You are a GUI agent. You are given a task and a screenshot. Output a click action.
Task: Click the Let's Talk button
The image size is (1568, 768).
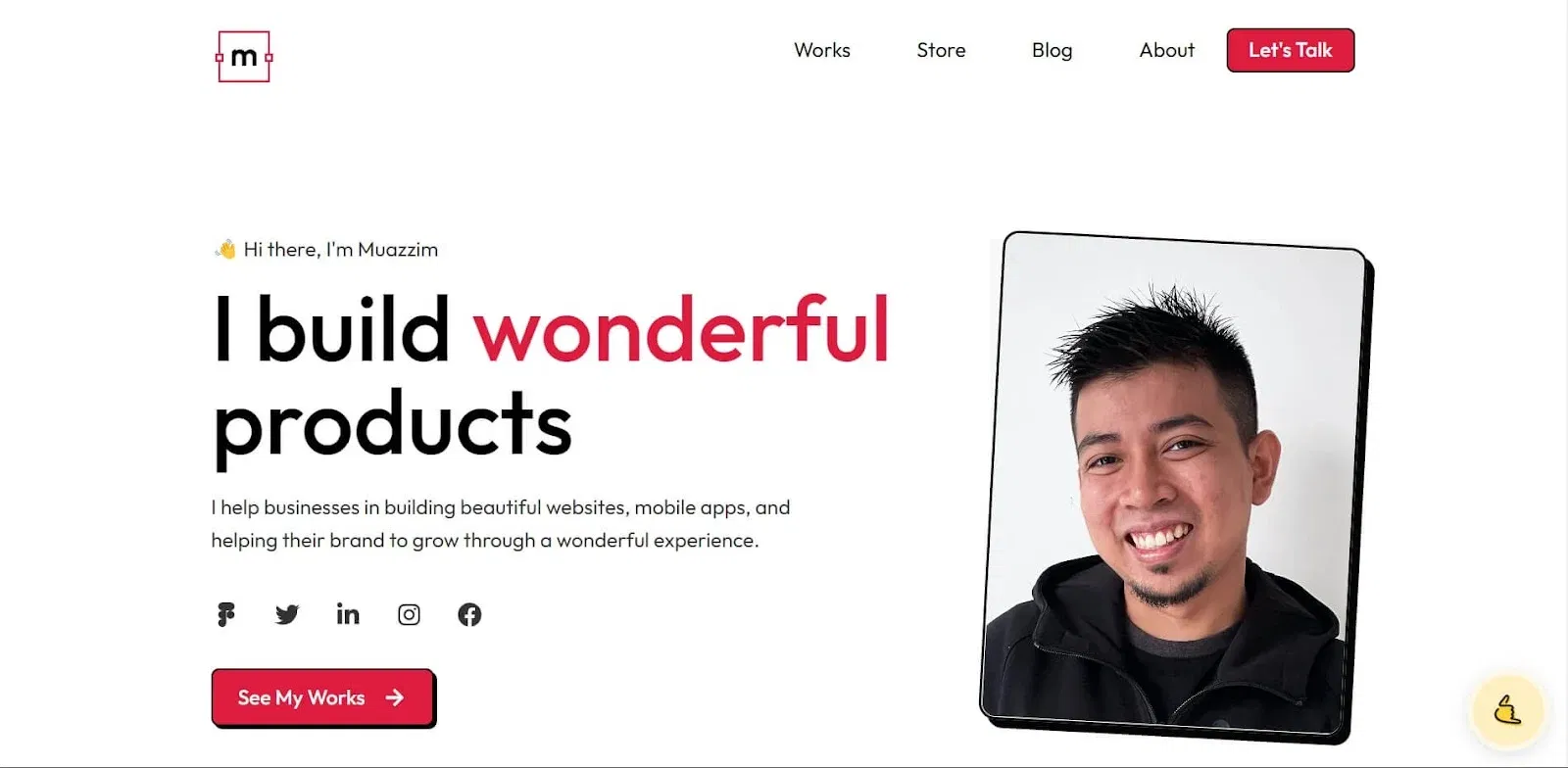pos(1291,50)
